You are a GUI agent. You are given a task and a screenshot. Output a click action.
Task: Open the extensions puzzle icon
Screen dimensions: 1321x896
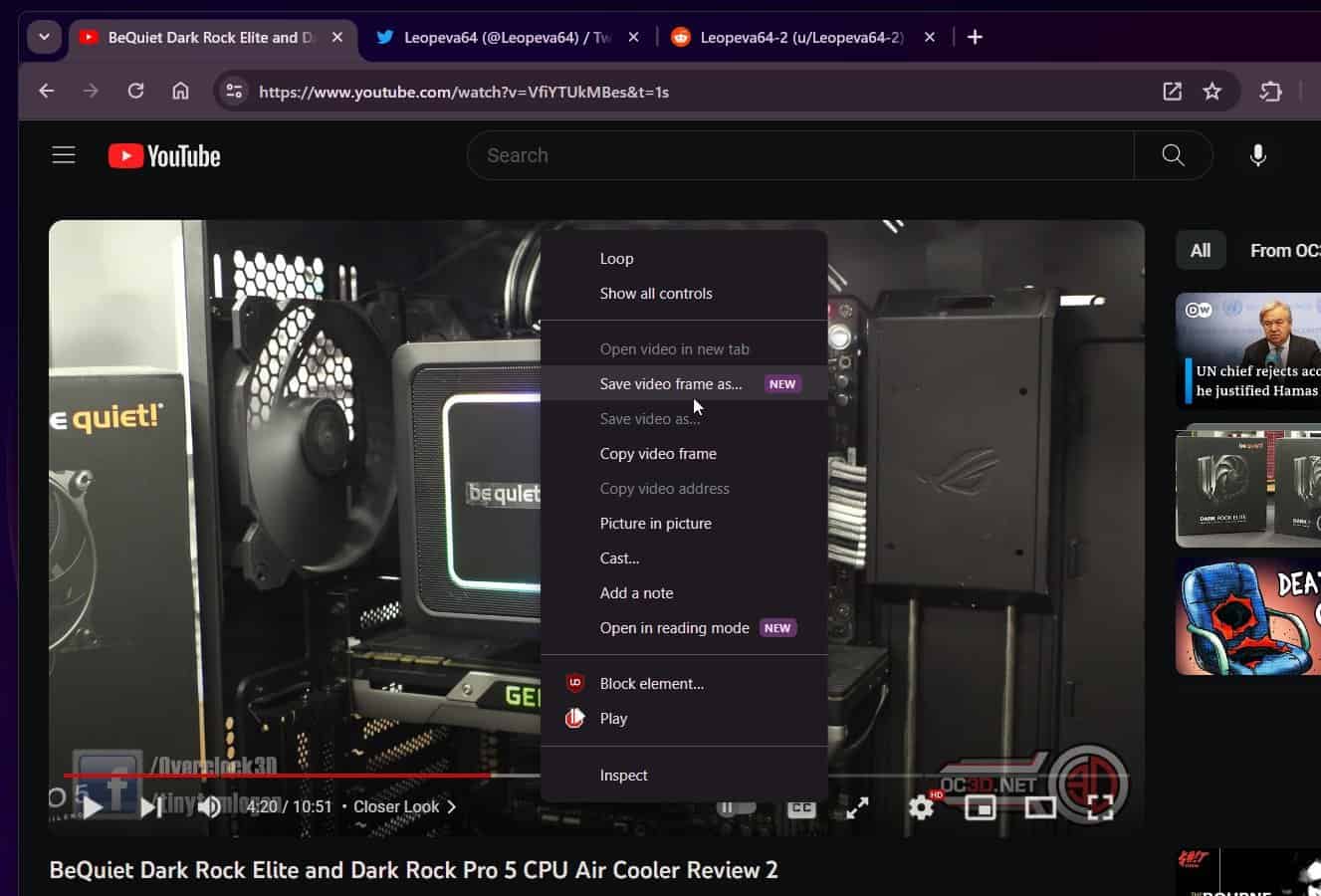[x=1270, y=92]
